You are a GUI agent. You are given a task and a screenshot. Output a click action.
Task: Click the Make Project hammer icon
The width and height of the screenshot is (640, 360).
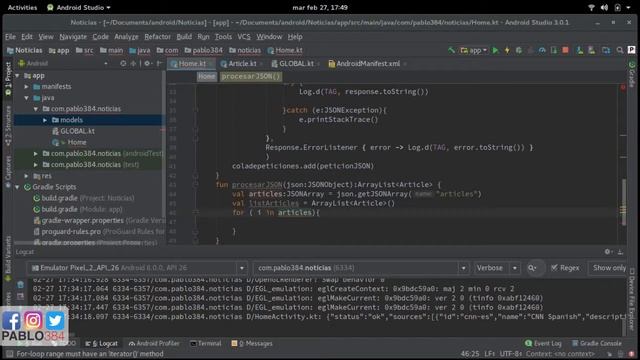point(451,50)
